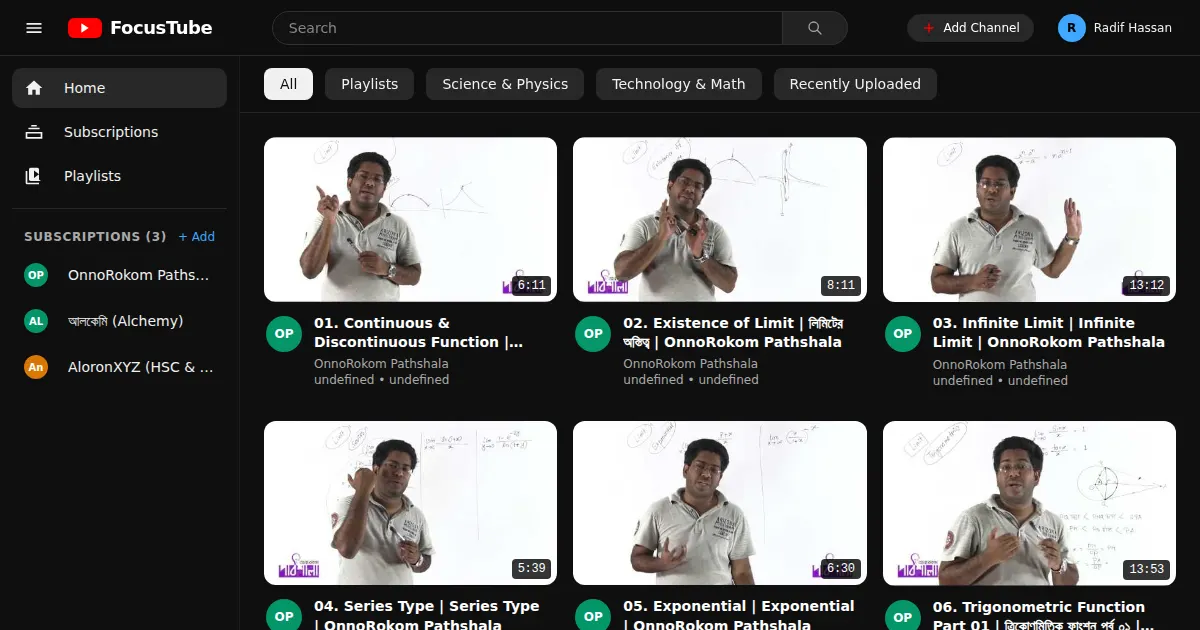1200x630 pixels.
Task: Click OP avatar beside Trigonometric Function video
Action: (x=903, y=617)
